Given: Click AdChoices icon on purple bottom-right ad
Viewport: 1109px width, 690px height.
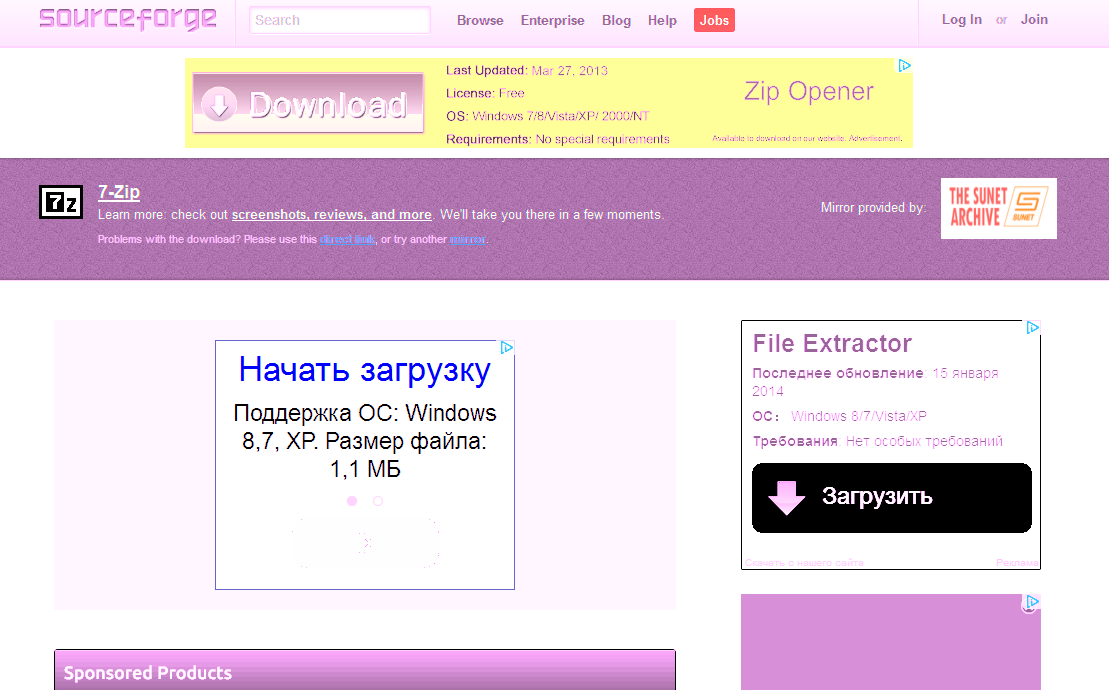Looking at the screenshot, I should click(1032, 602).
